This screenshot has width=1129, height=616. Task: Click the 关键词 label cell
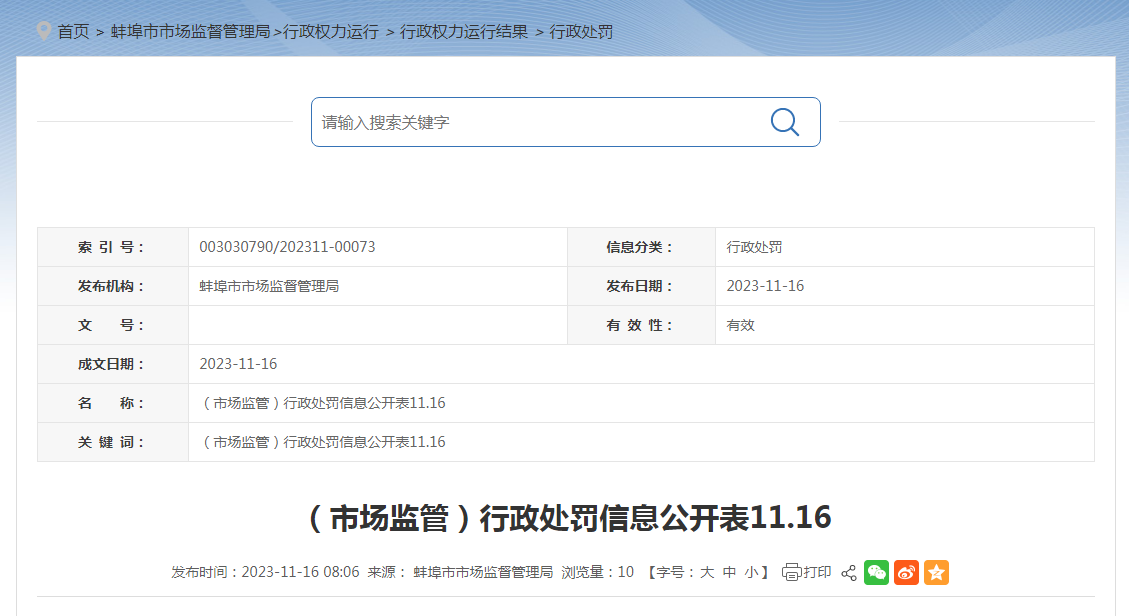pyautogui.click(x=113, y=442)
